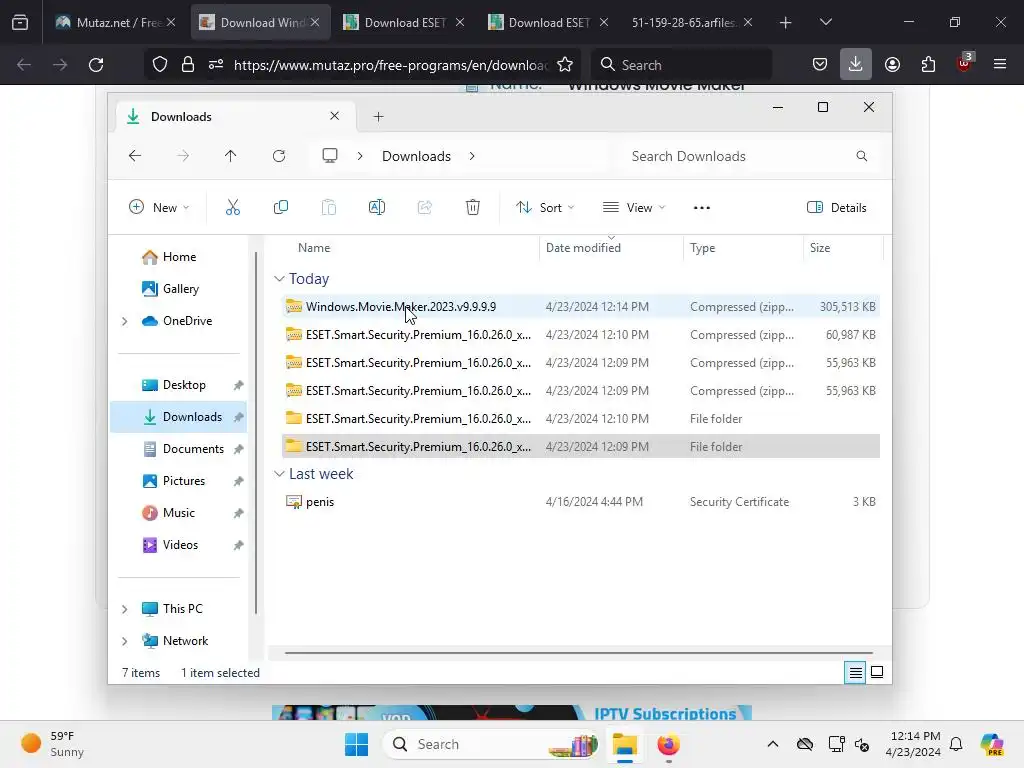The height and width of the screenshot is (768, 1024).
Task: Open the View dropdown
Action: 633,208
